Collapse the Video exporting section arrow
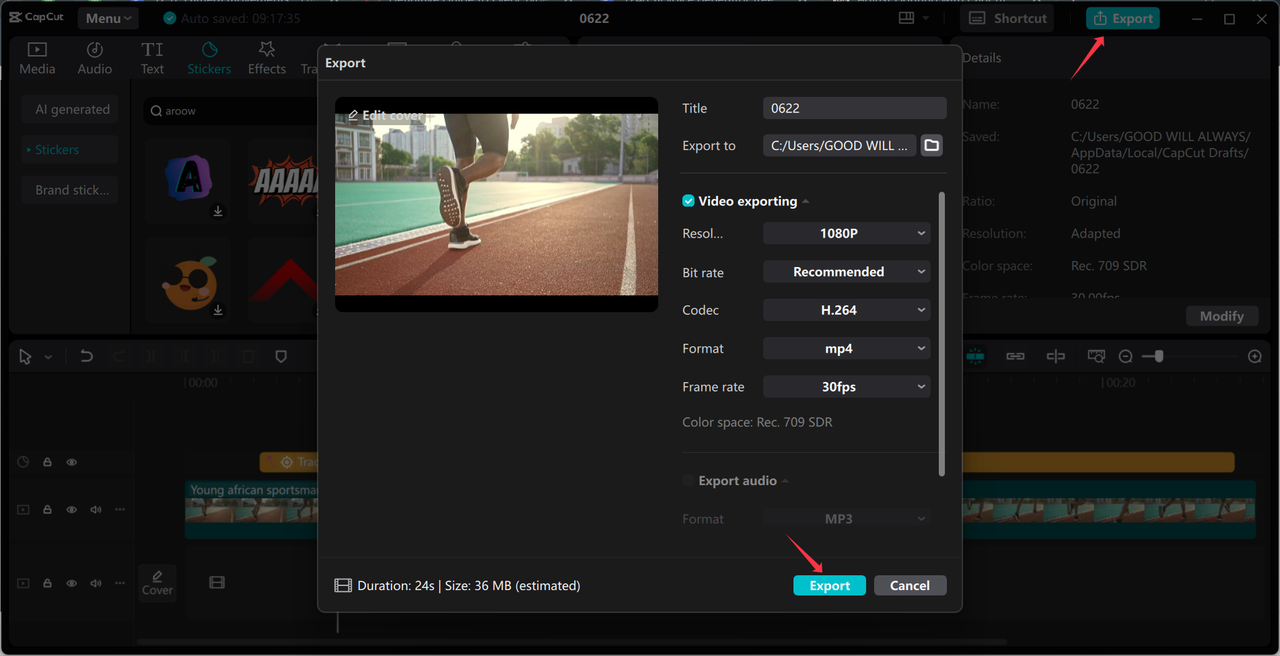The image size is (1280, 656). [806, 202]
